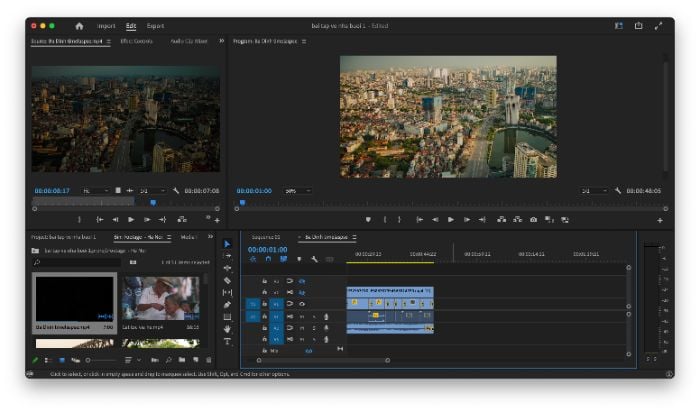Switch to the Import workspace tab
700x412 pixels.
[x=106, y=26]
